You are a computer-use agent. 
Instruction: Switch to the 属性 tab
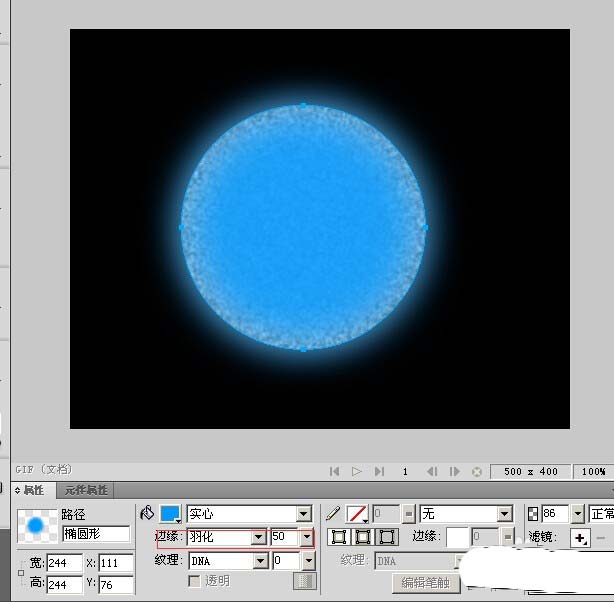tap(34, 490)
